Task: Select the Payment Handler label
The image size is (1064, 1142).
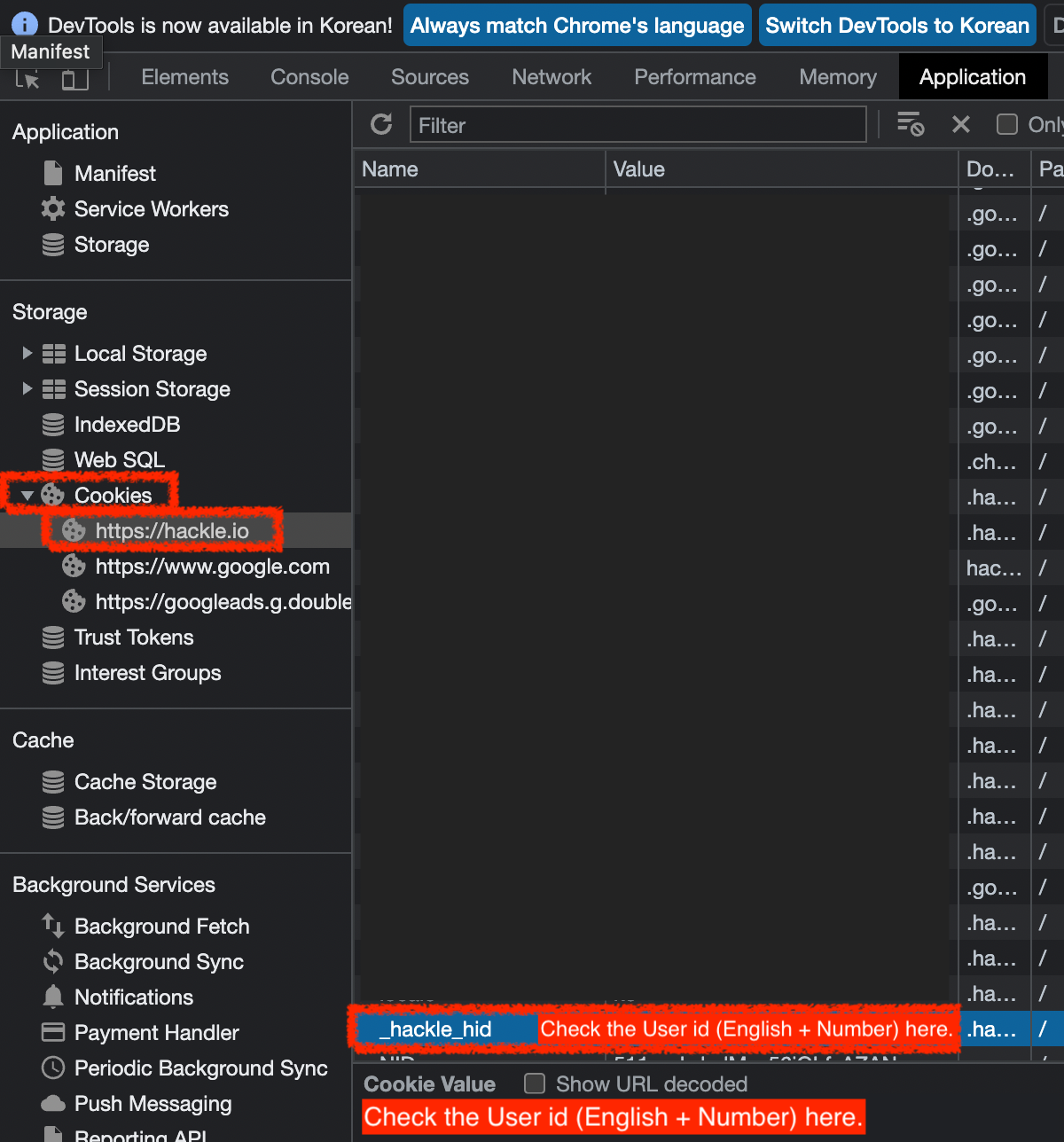Action: tap(157, 1033)
